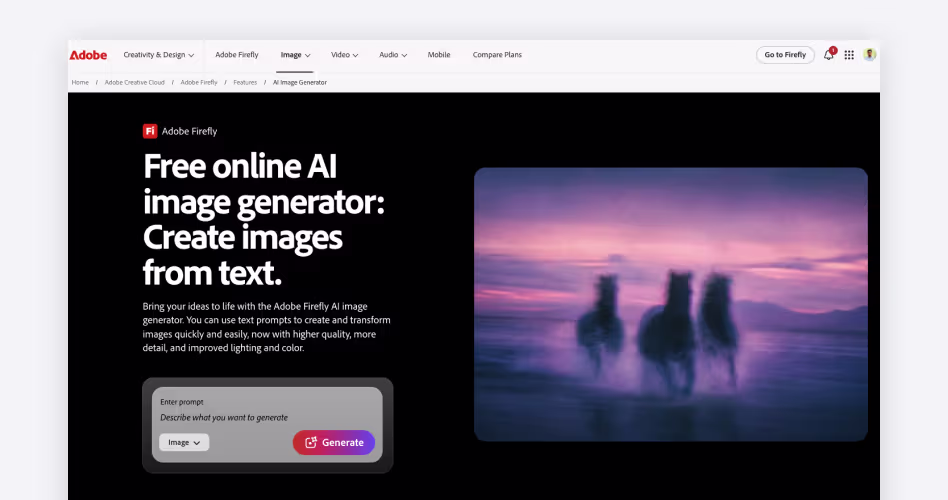Click the Go to Firefly button
Image resolution: width=948 pixels, height=500 pixels.
coord(785,54)
